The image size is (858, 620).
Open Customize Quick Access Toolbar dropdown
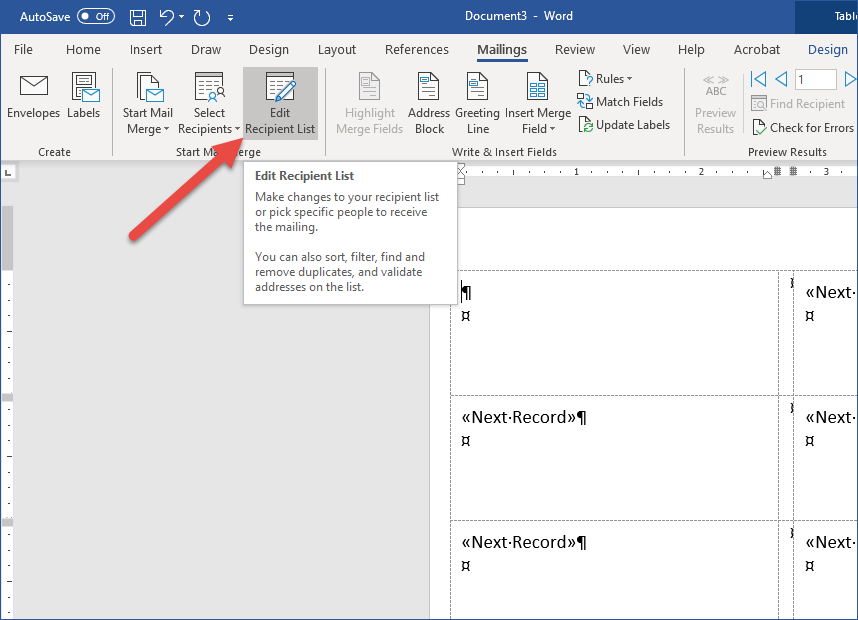tap(230, 18)
